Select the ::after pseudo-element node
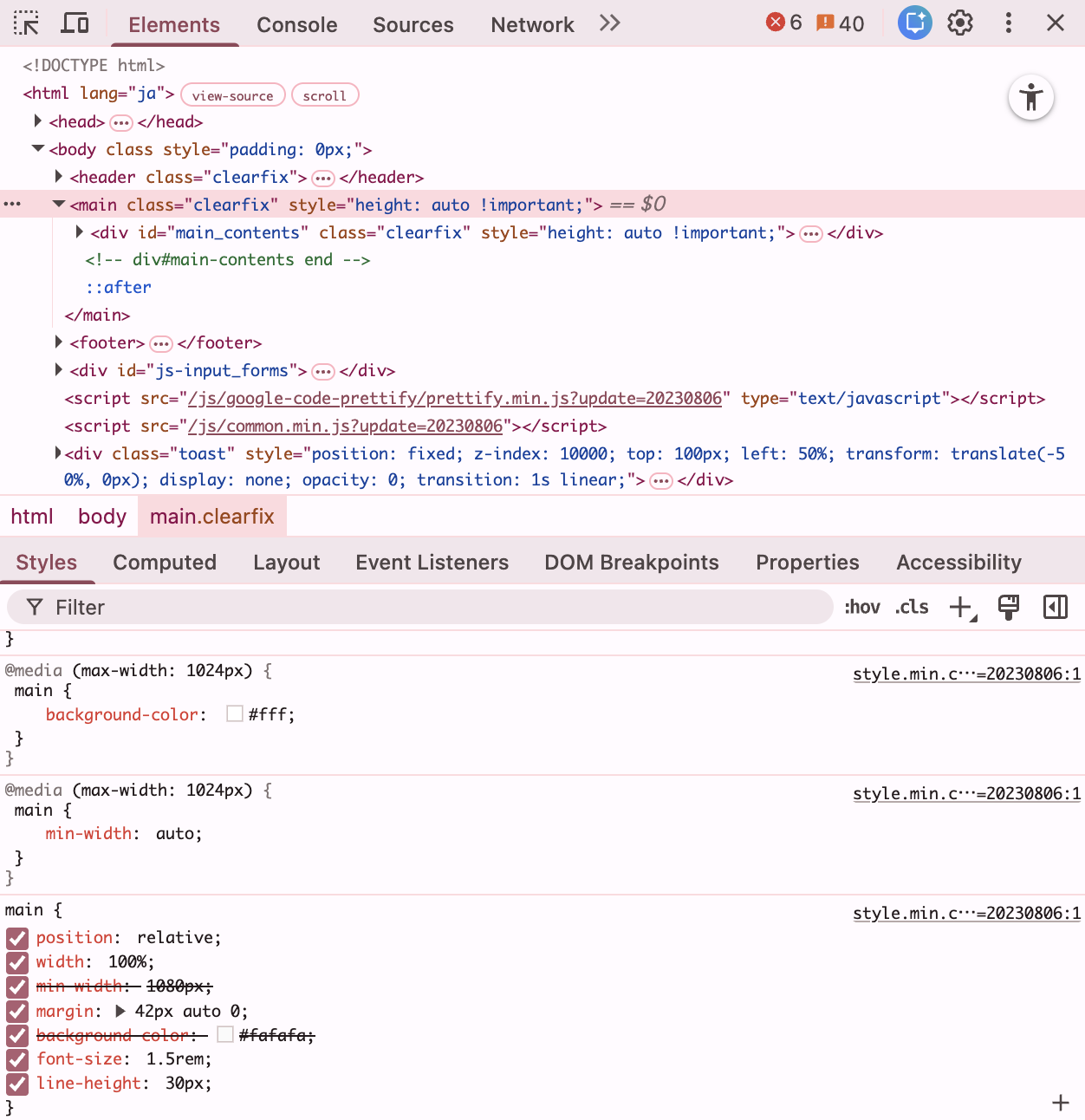Screen dimensions: 1085x1120 [x=118, y=288]
